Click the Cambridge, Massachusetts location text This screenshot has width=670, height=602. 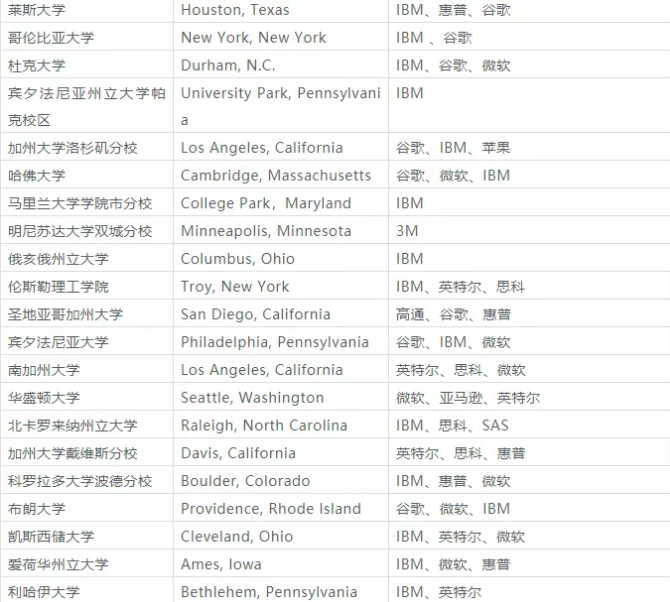tap(275, 175)
